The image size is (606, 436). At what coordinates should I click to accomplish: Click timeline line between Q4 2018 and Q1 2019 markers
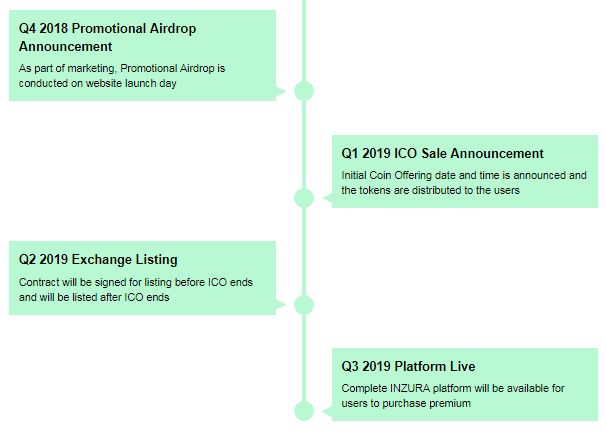tap(304, 145)
